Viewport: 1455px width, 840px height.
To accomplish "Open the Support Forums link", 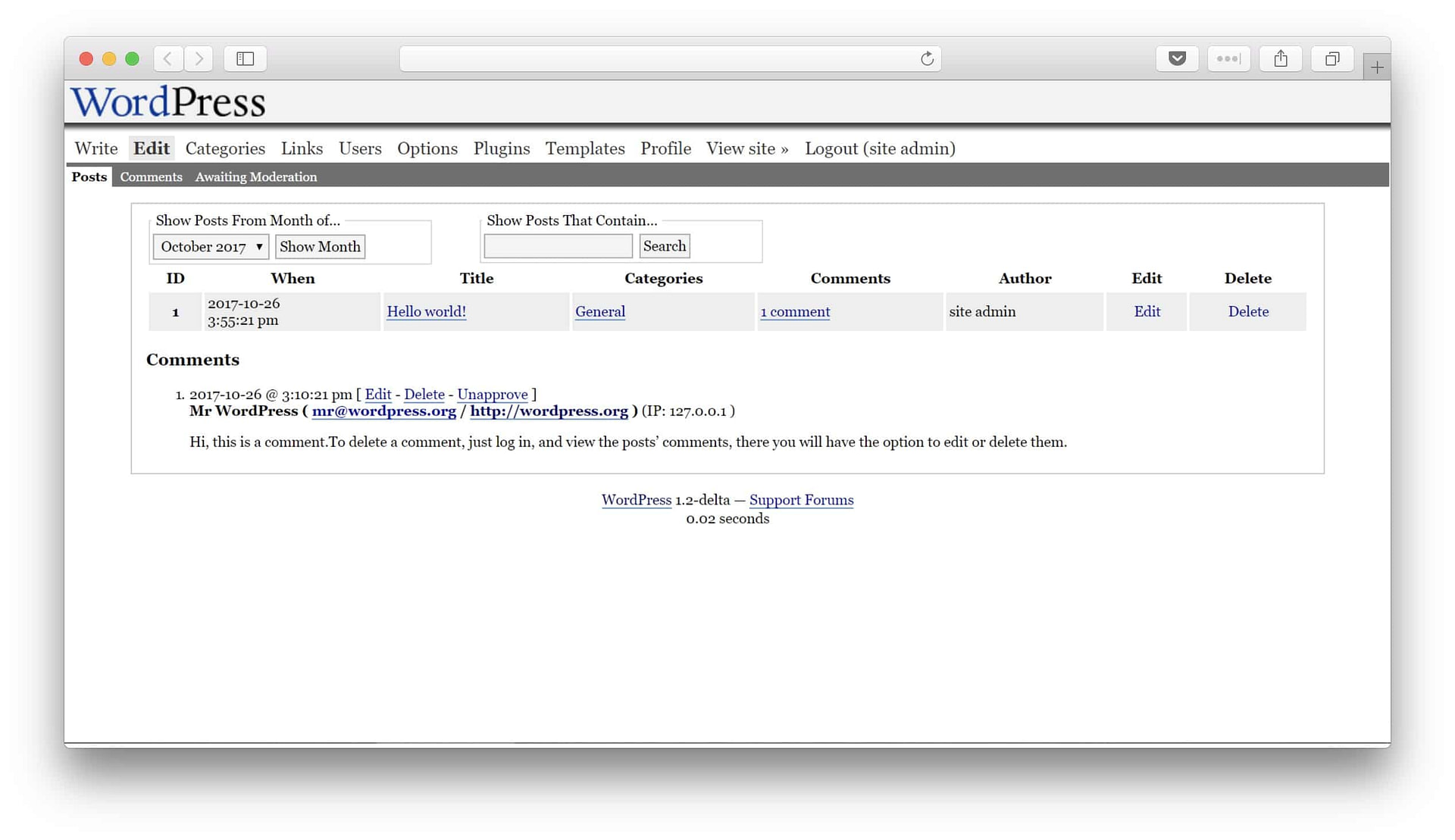I will 801,500.
